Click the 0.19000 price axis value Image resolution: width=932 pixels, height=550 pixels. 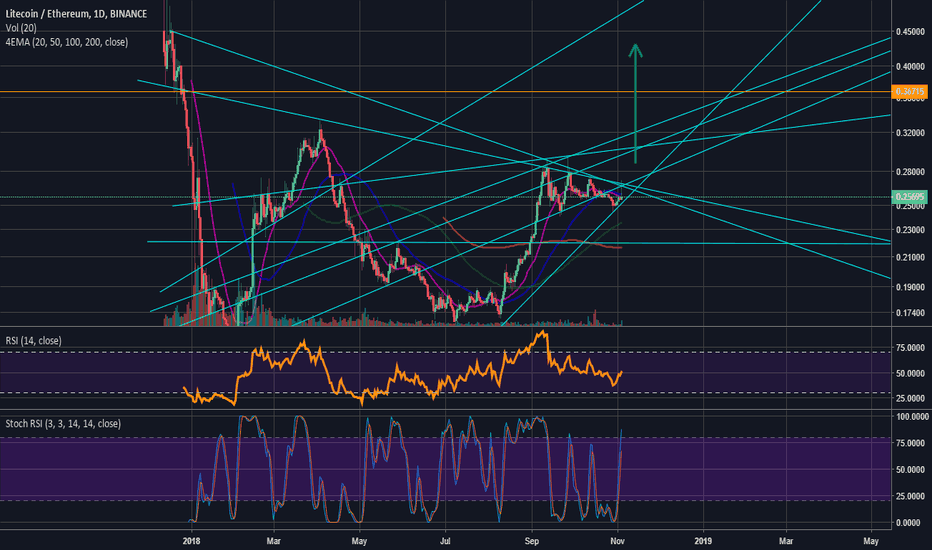click(910, 287)
